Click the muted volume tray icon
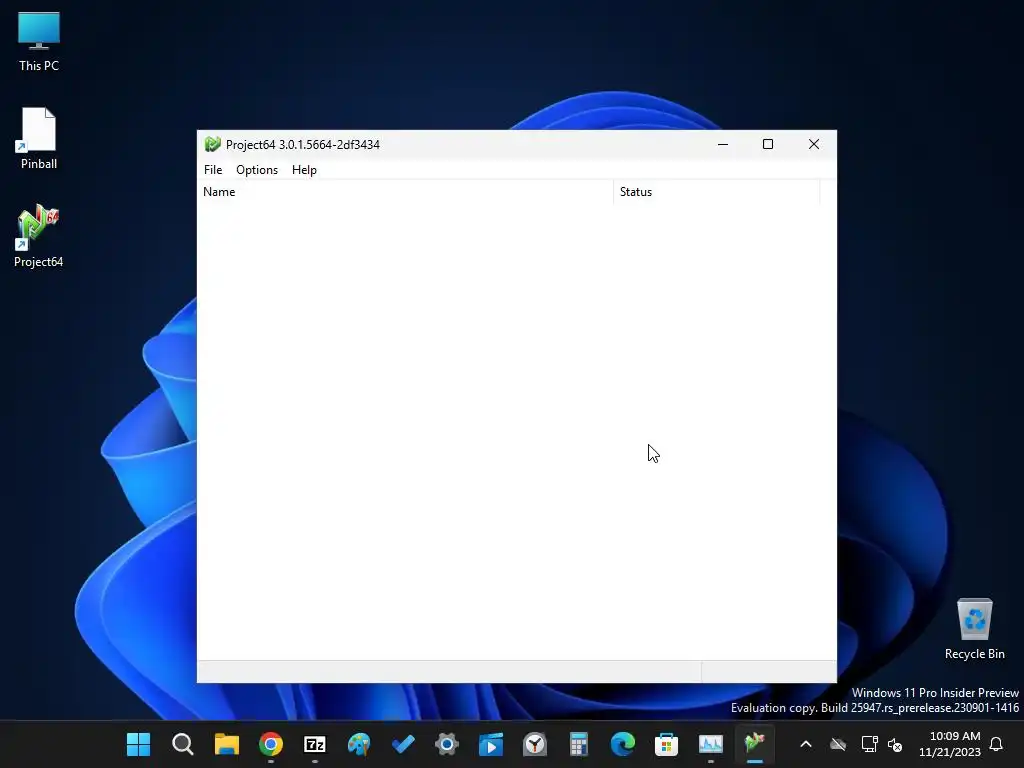Screen dimensions: 1024x768 (895, 744)
